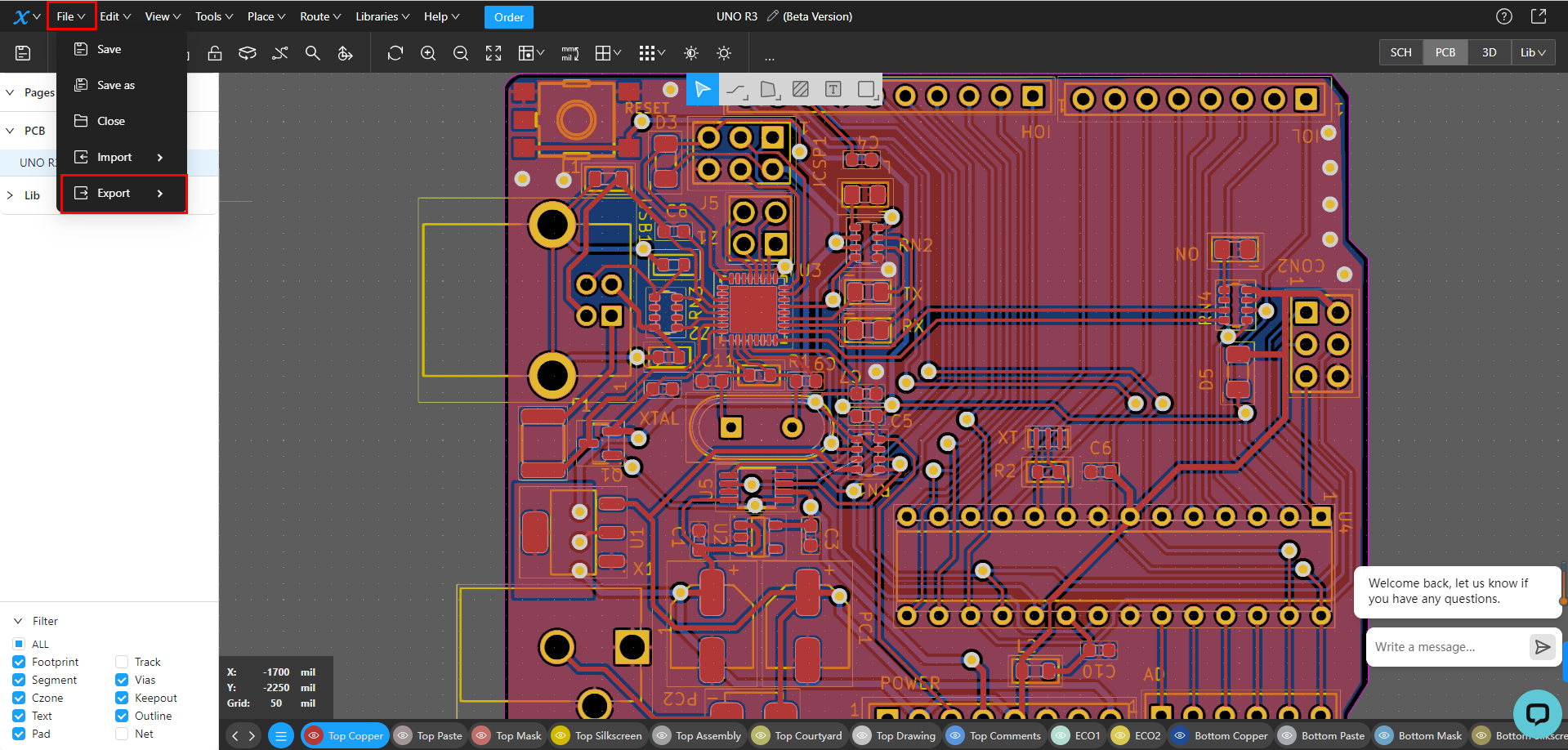Switch to the SCH view
The image size is (1568, 750).
(1401, 52)
